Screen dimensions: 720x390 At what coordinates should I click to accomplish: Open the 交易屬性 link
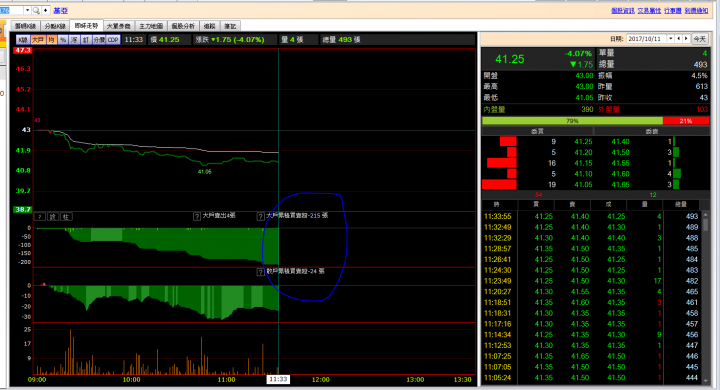coord(649,10)
